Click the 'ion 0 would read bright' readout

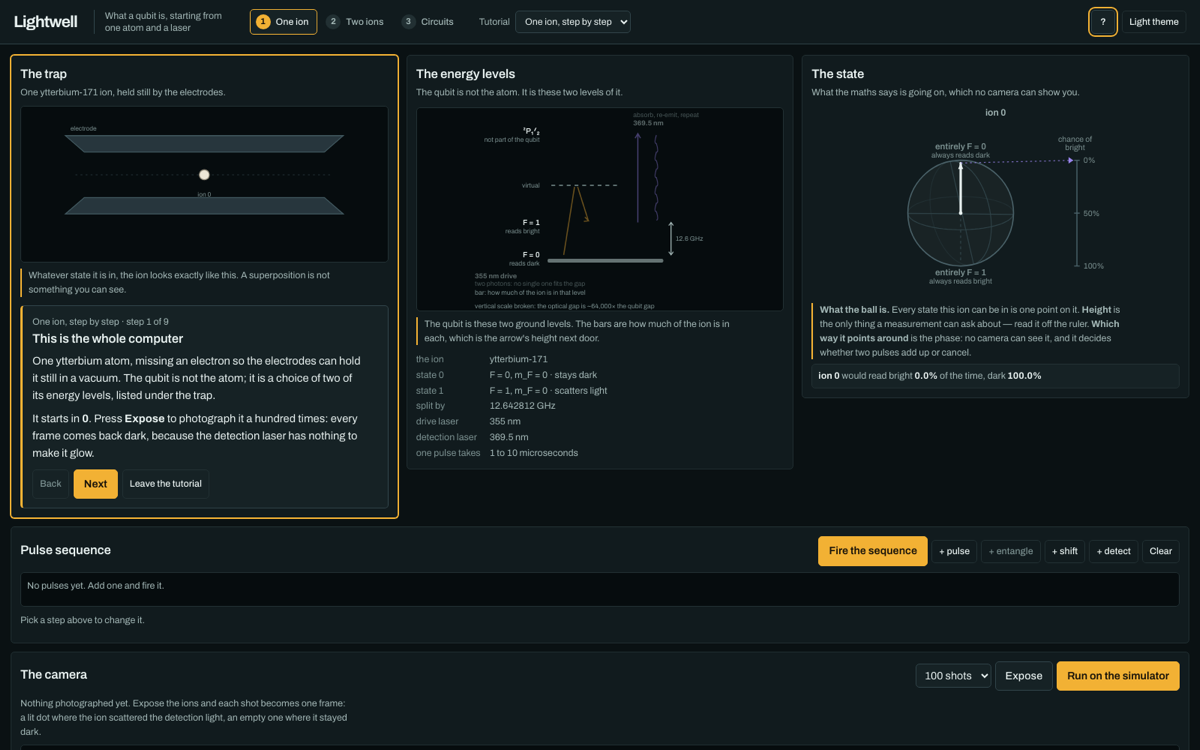(995, 376)
